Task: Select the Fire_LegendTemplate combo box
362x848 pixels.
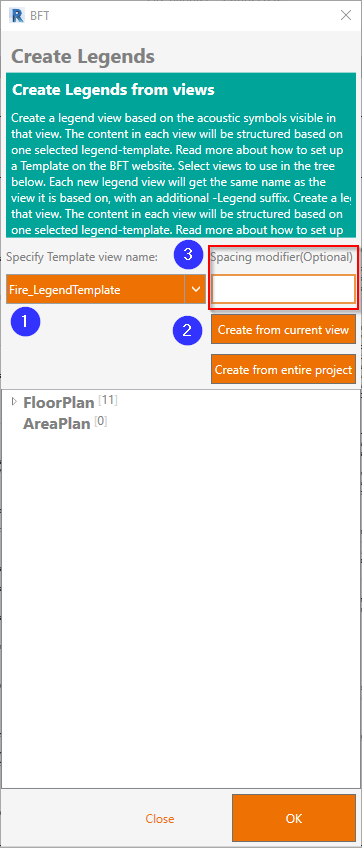Action: click(x=106, y=289)
